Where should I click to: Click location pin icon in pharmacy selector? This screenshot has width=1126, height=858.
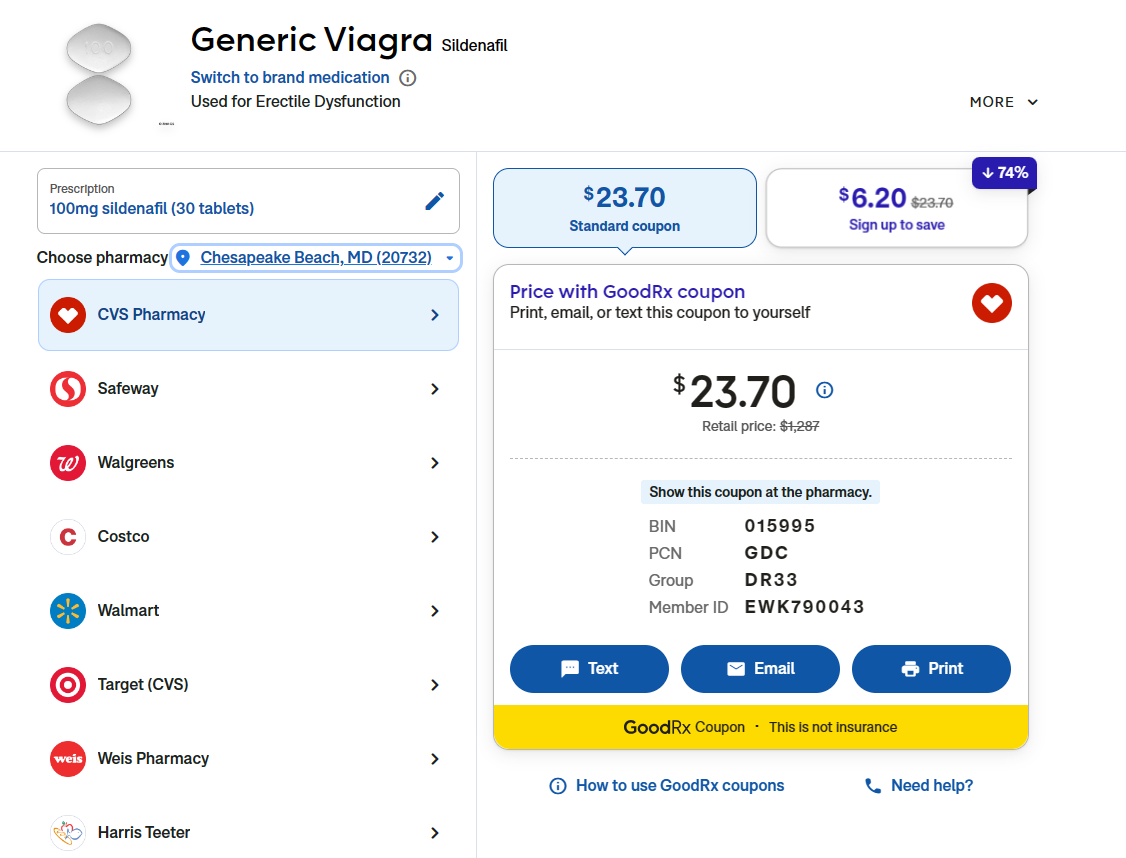pos(183,258)
